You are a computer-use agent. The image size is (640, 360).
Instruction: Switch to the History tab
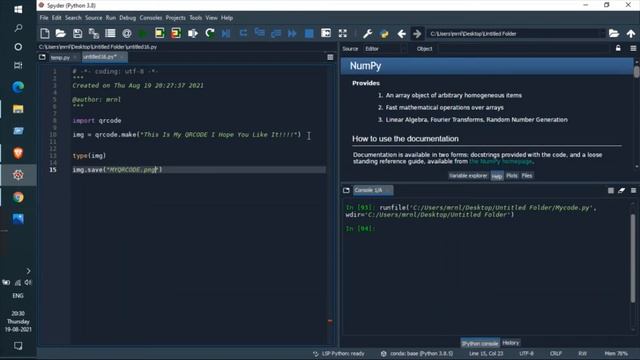pos(510,343)
